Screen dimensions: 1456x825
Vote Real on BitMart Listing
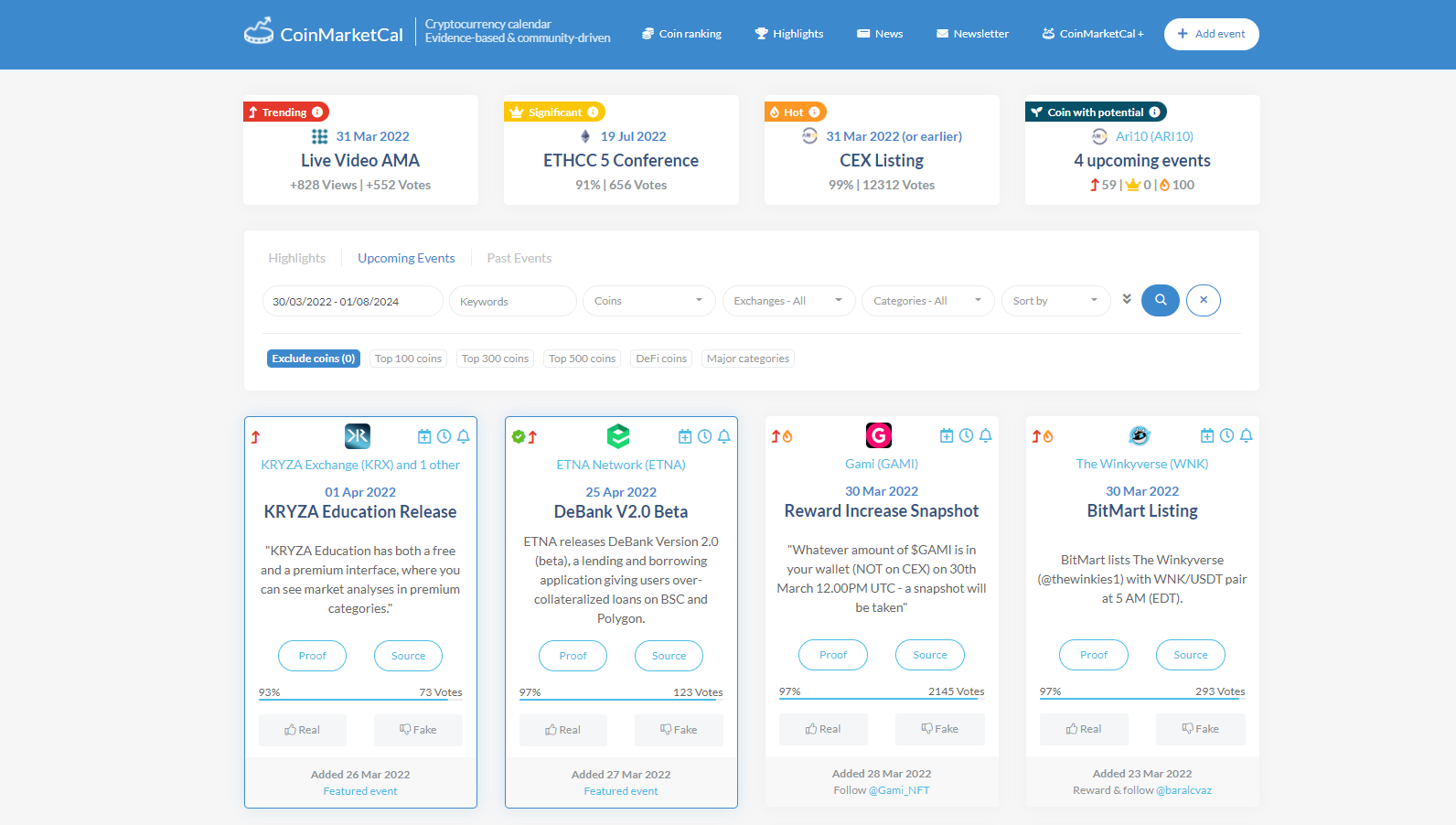coord(1084,729)
